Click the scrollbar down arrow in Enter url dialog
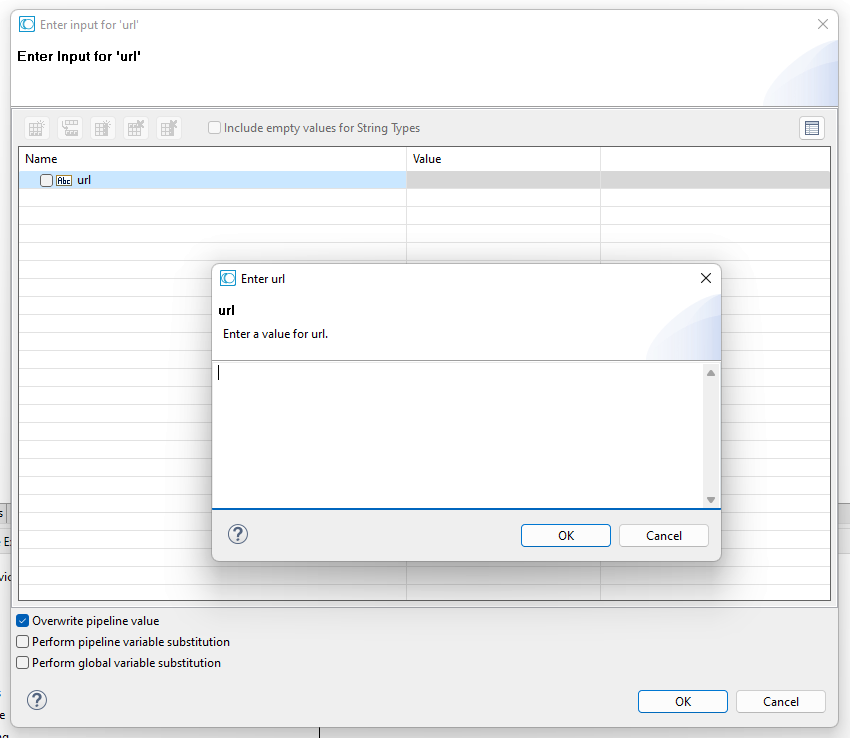The height and width of the screenshot is (738, 850). [x=710, y=498]
